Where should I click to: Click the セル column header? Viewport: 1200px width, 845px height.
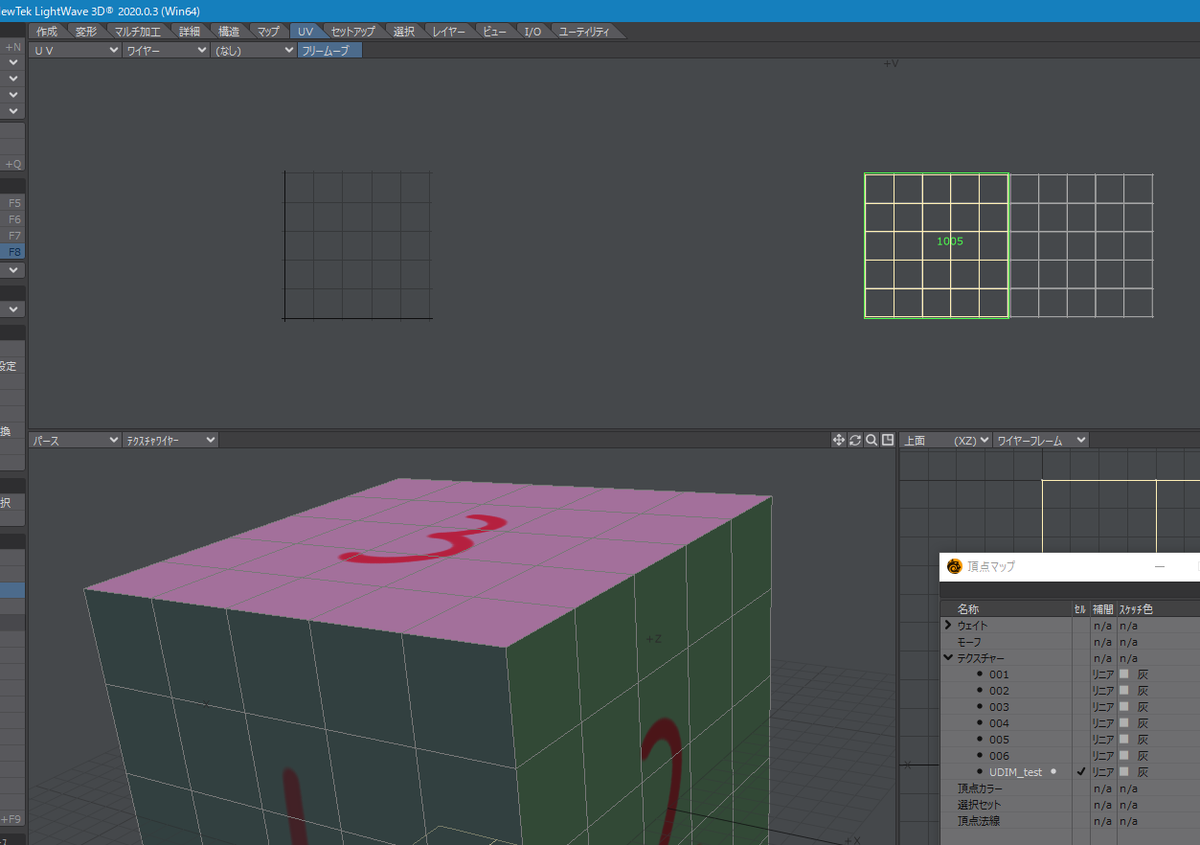click(1080, 609)
